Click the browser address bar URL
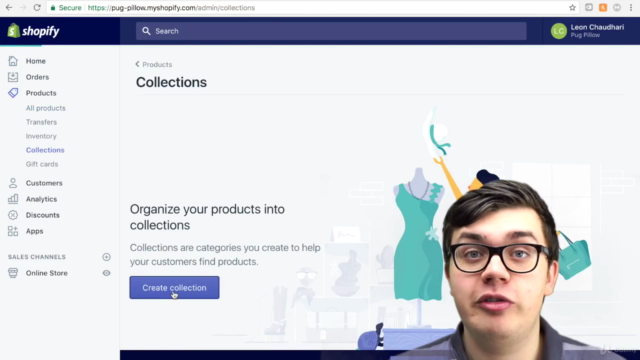Screen dimensions: 640x360 point(171,8)
